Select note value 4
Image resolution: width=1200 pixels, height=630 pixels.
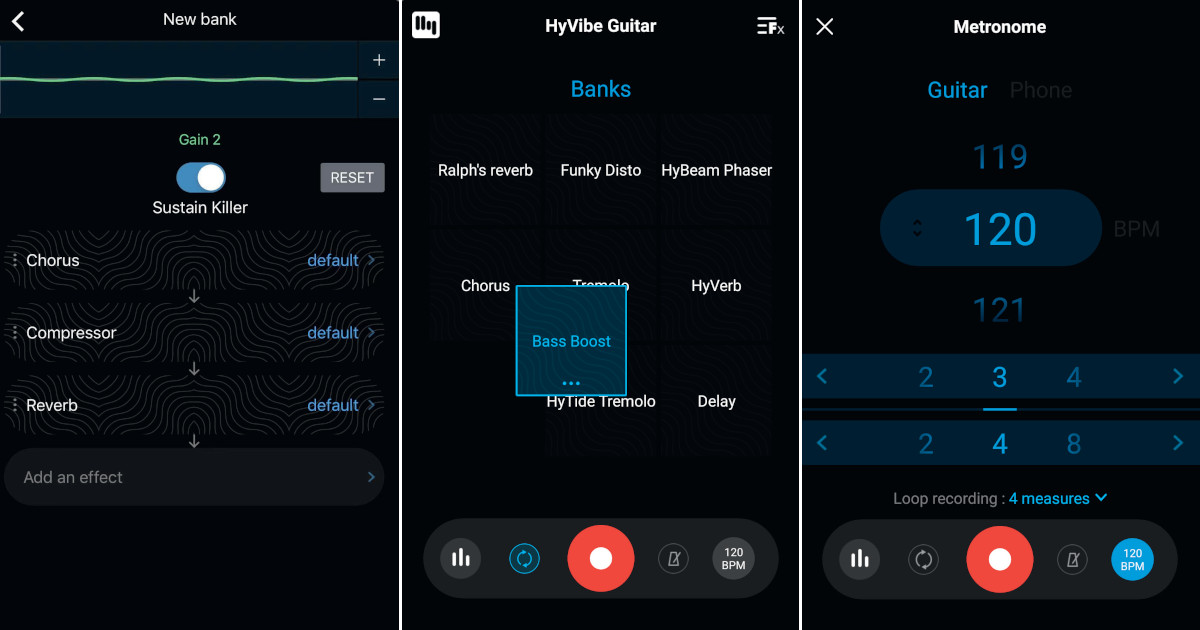point(1000,444)
